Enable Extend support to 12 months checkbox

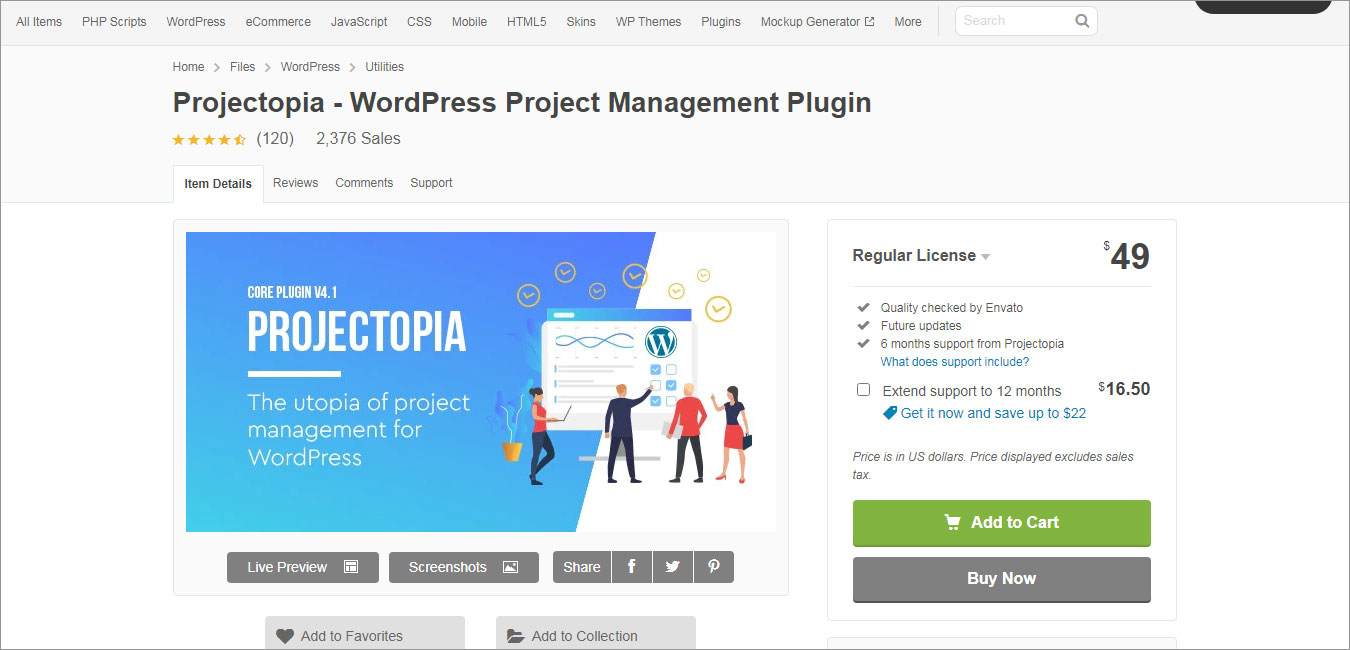(863, 390)
